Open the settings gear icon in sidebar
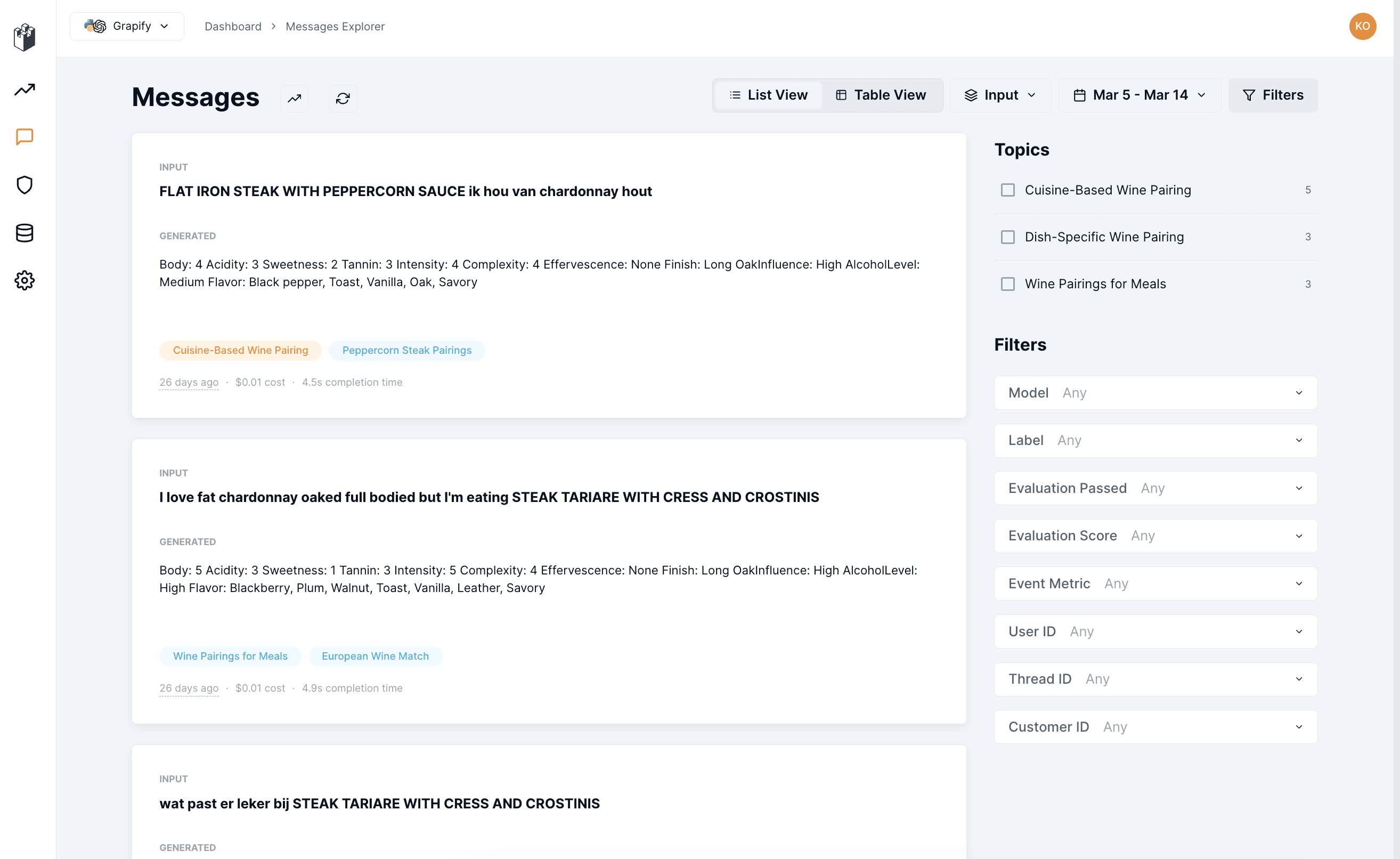The height and width of the screenshot is (859, 1400). (x=25, y=280)
